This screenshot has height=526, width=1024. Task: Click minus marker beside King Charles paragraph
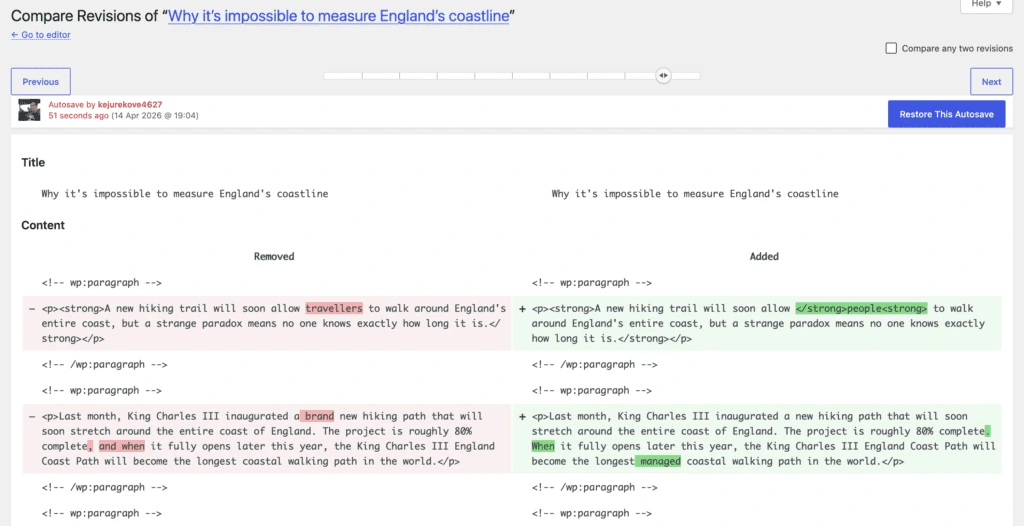coord(31,416)
